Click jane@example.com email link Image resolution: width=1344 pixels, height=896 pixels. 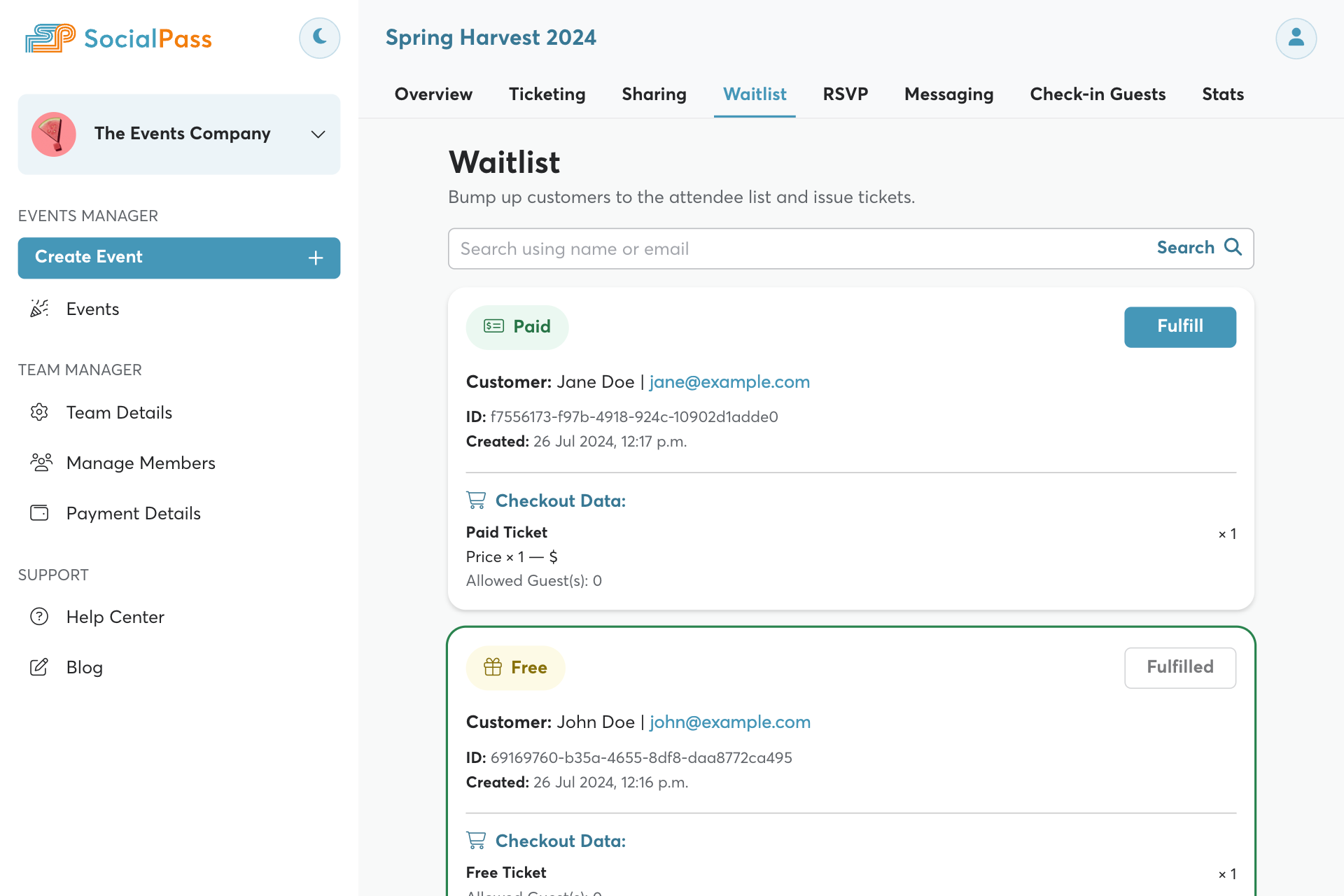point(729,382)
